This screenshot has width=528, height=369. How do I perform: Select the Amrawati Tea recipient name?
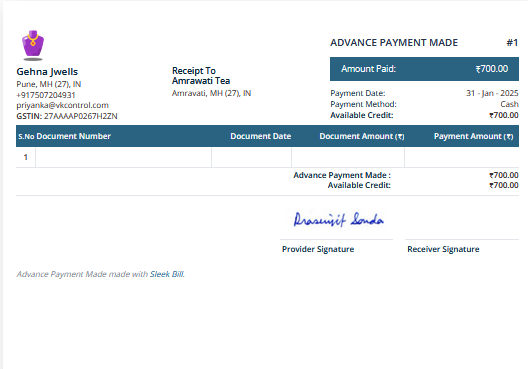[201, 81]
